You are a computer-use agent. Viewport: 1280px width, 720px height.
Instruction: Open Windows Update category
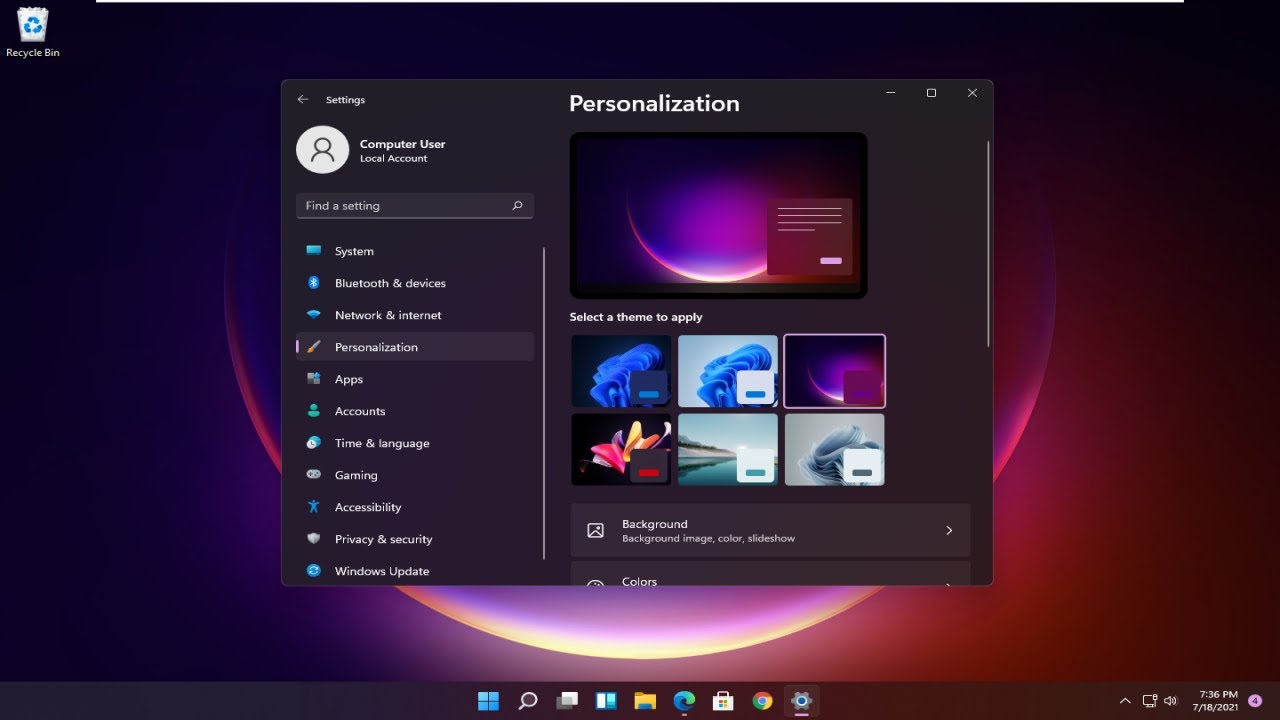(415, 571)
